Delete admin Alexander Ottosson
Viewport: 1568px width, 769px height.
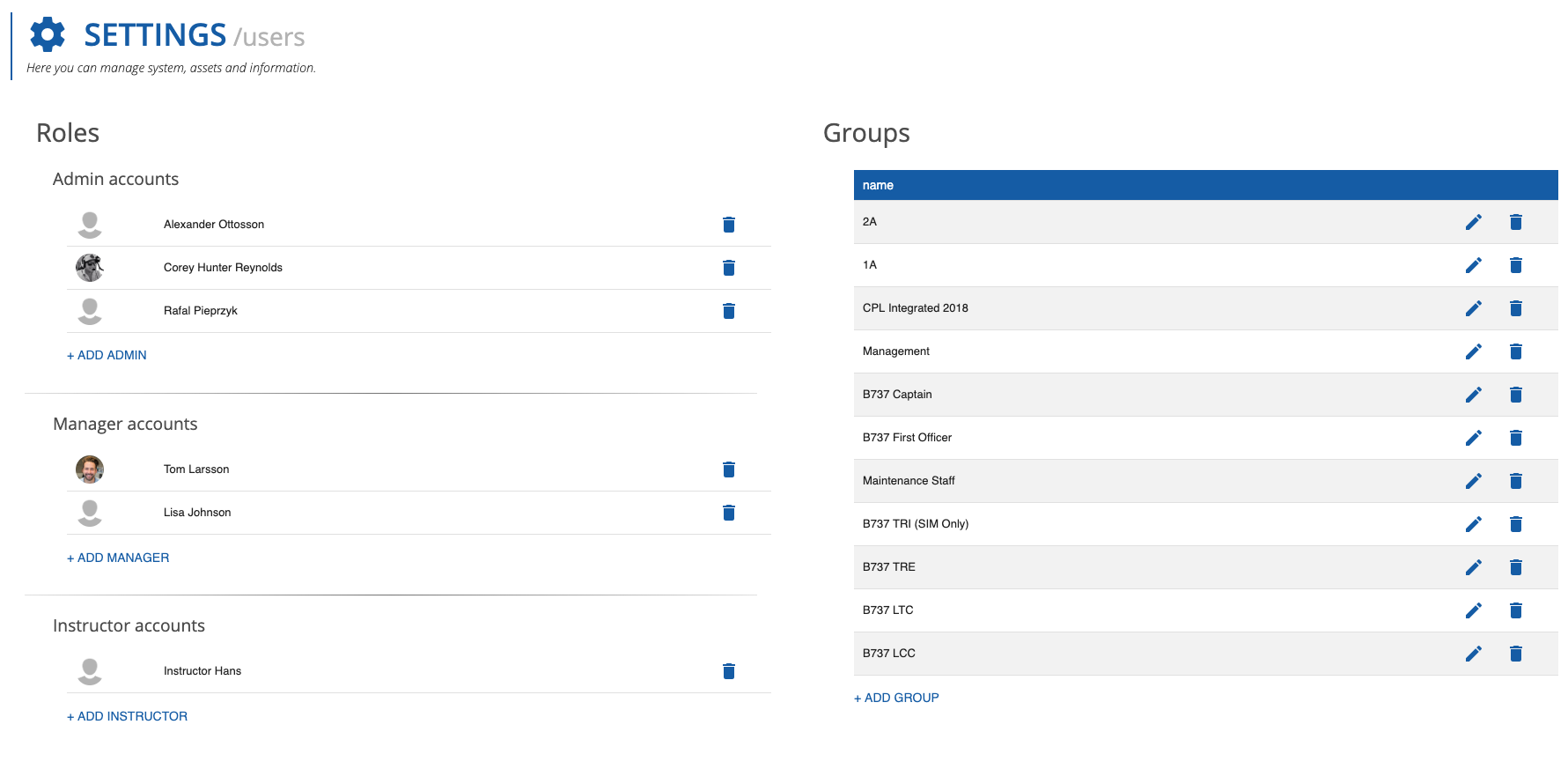(729, 225)
